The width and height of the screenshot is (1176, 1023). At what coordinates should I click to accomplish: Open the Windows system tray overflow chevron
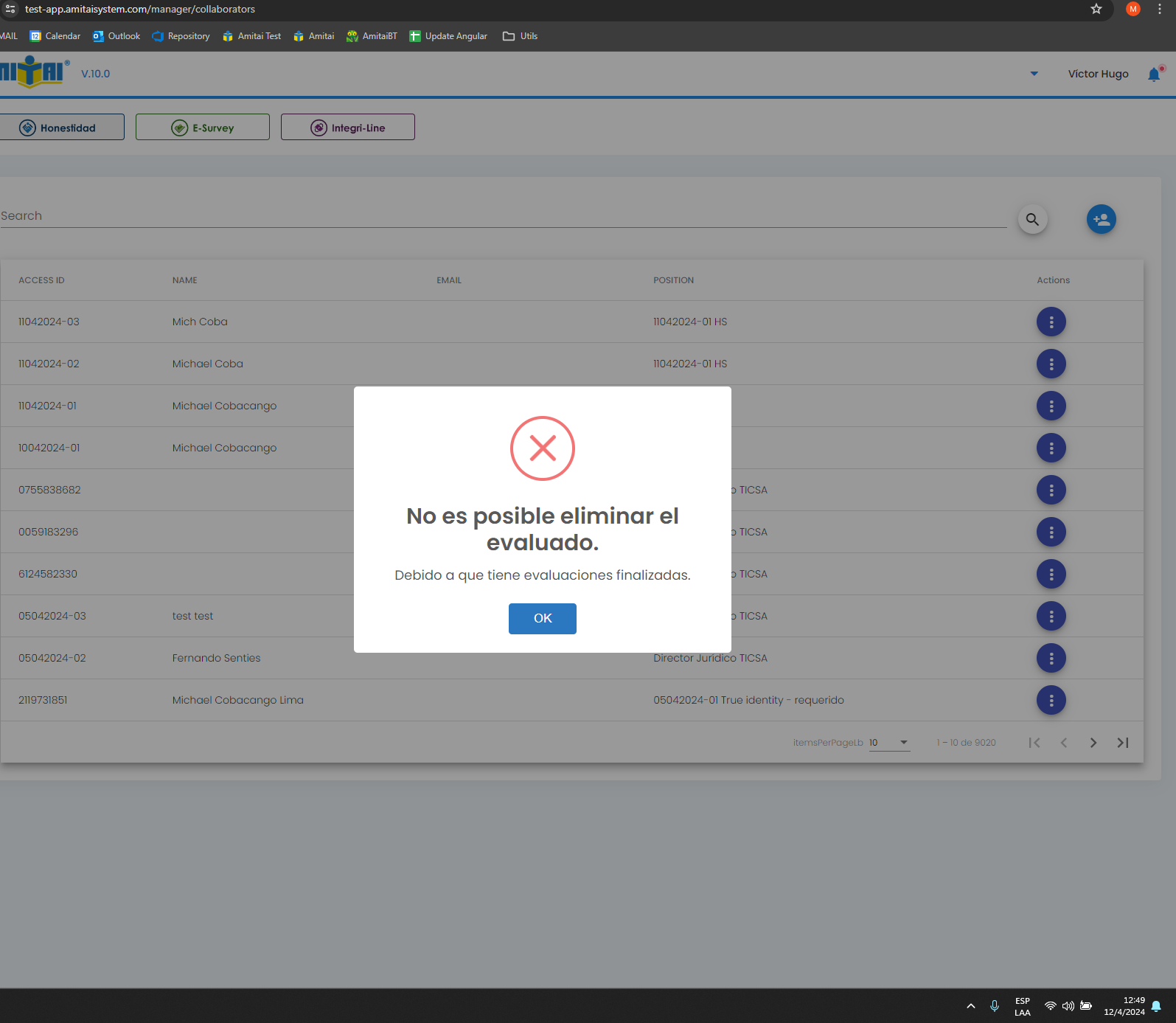[x=971, y=1006]
